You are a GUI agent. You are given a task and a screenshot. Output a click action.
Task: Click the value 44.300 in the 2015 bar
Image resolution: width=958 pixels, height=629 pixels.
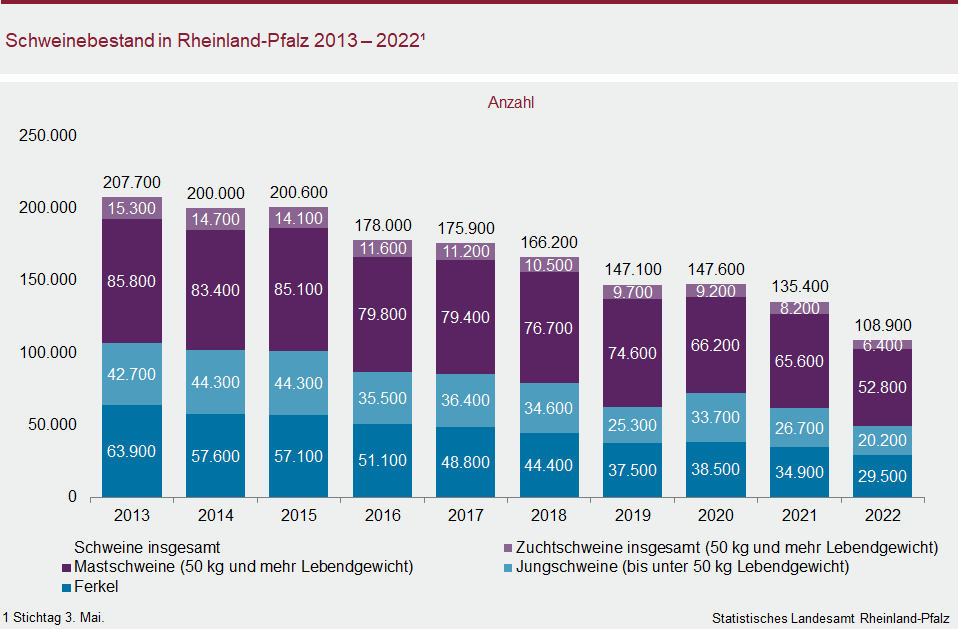[x=298, y=384]
